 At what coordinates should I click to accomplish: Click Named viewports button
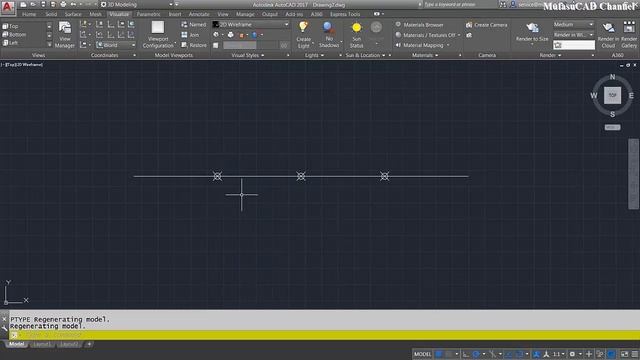click(194, 24)
